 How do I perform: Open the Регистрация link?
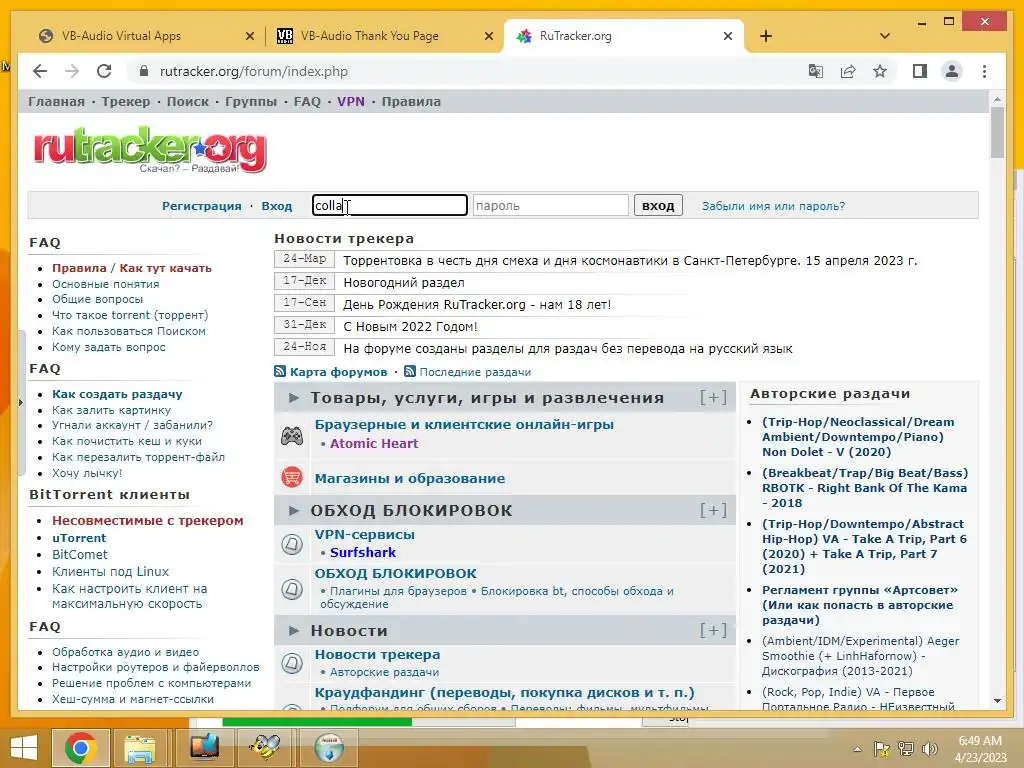[202, 206]
